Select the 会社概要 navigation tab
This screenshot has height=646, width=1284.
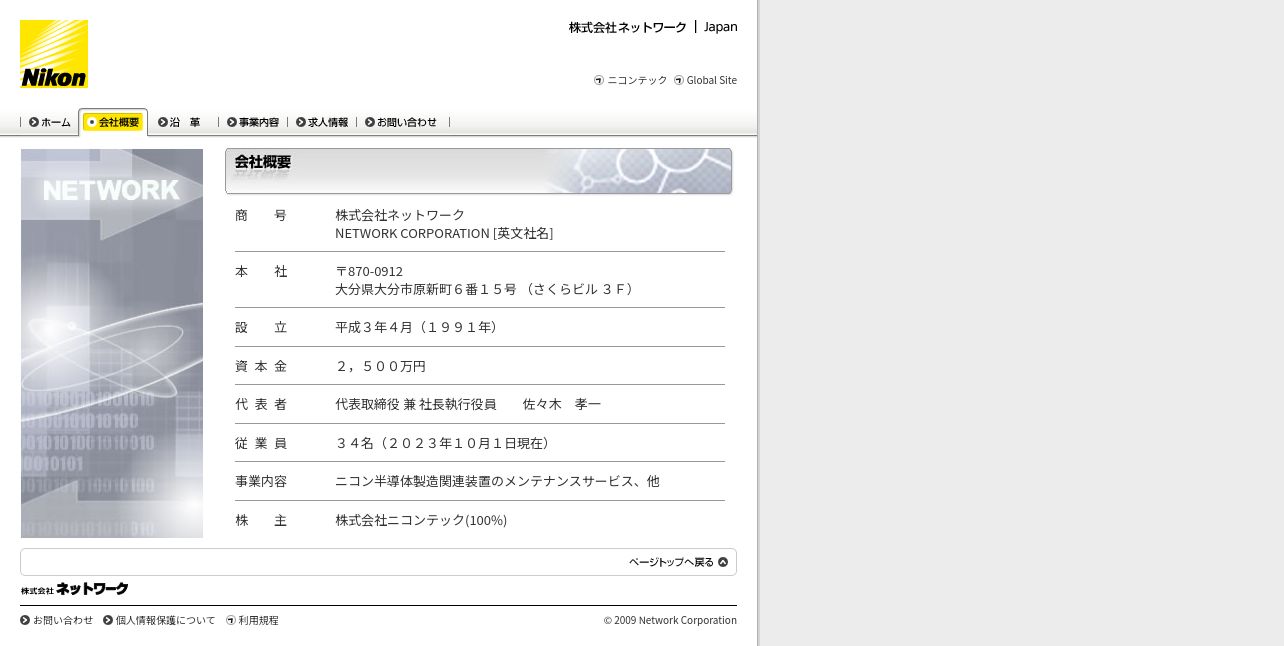(x=113, y=122)
